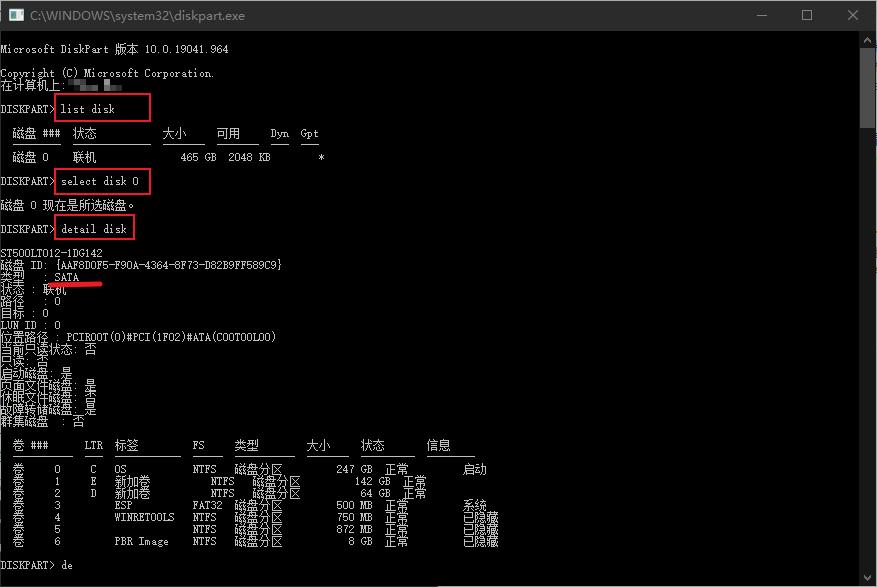This screenshot has width=877, height=587.
Task: Select the highlighted 'detail disk' command text
Action: click(x=94, y=227)
